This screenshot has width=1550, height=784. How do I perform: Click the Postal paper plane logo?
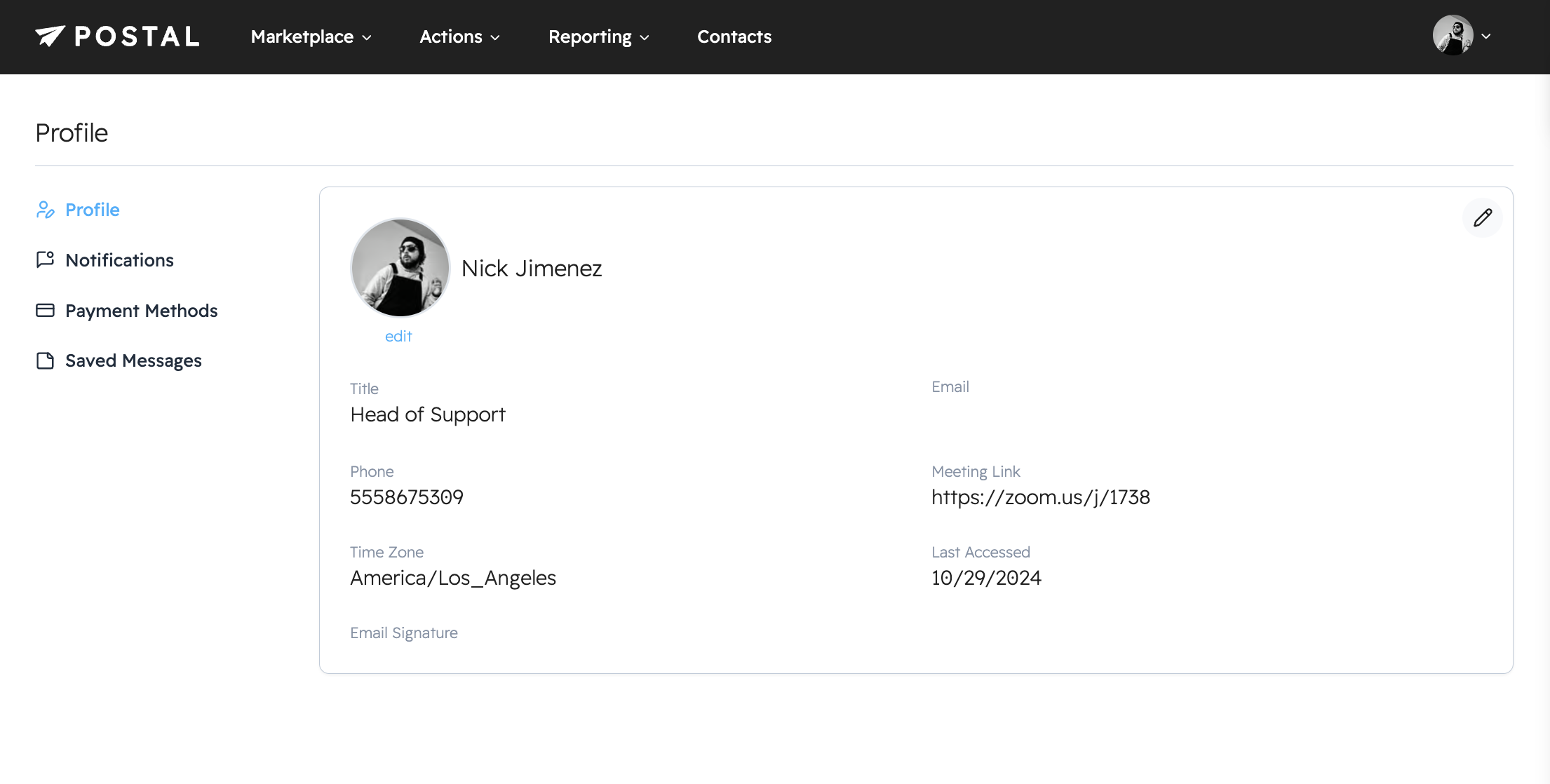tap(50, 36)
